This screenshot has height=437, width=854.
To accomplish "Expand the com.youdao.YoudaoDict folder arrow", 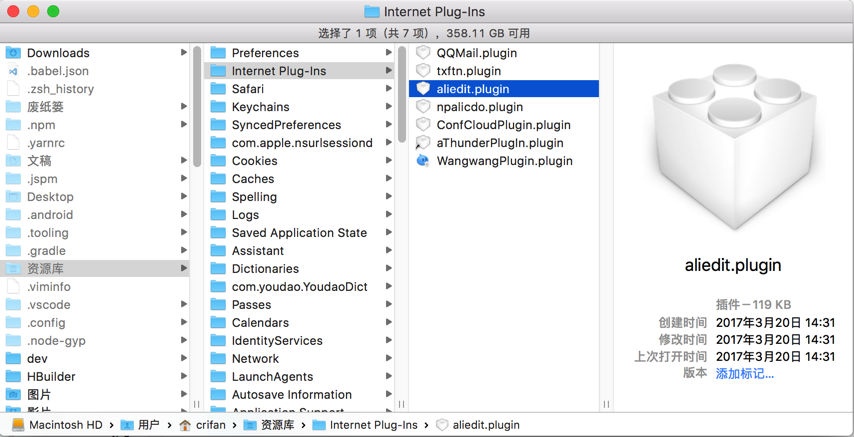I will pyautogui.click(x=388, y=287).
